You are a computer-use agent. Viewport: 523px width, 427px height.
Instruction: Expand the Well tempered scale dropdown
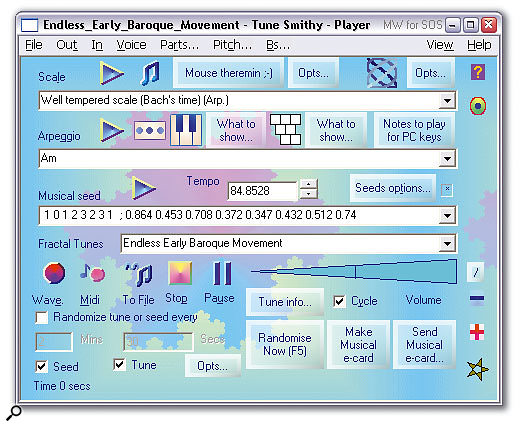[x=447, y=100]
